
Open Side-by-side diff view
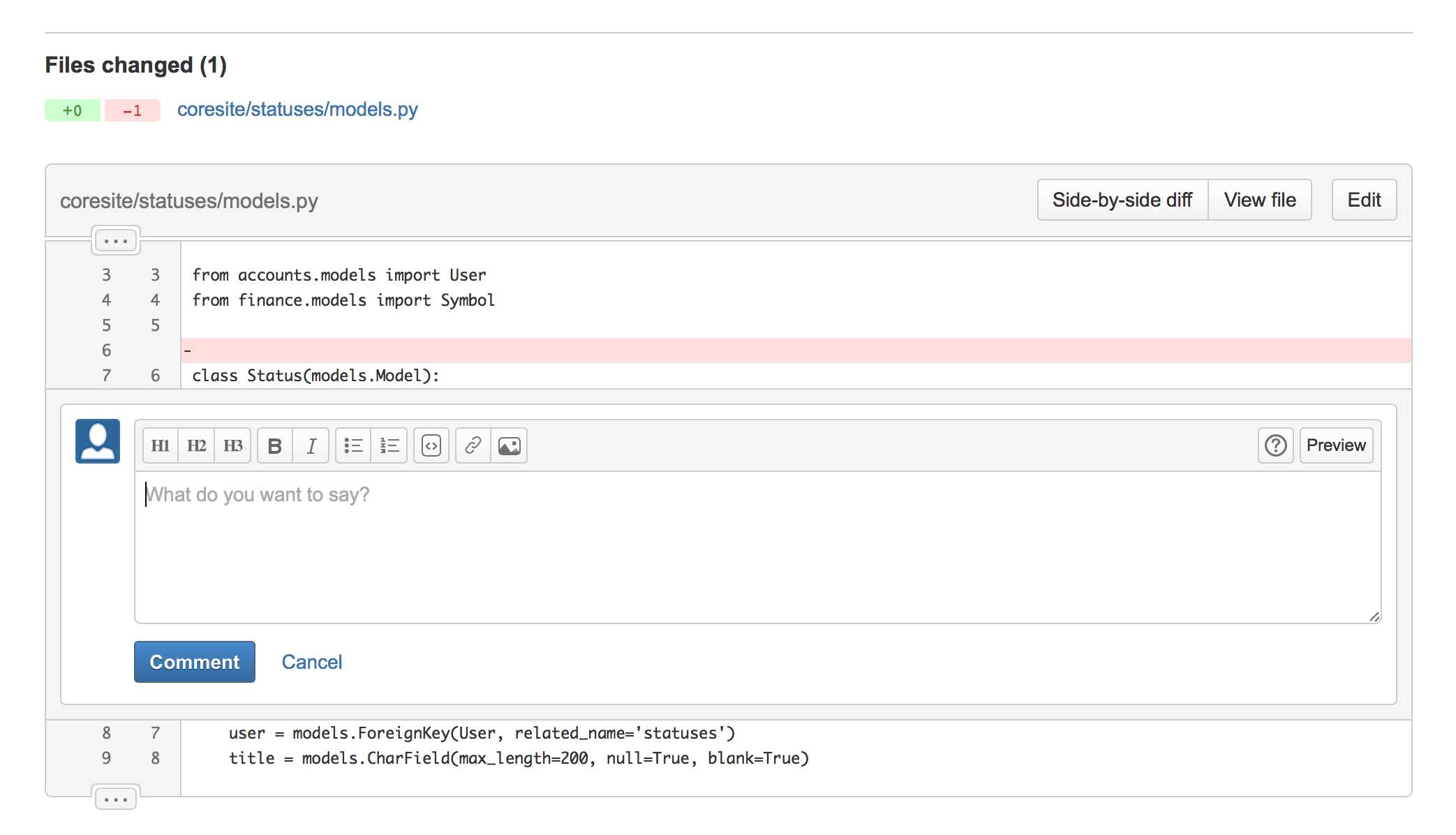coord(1123,199)
